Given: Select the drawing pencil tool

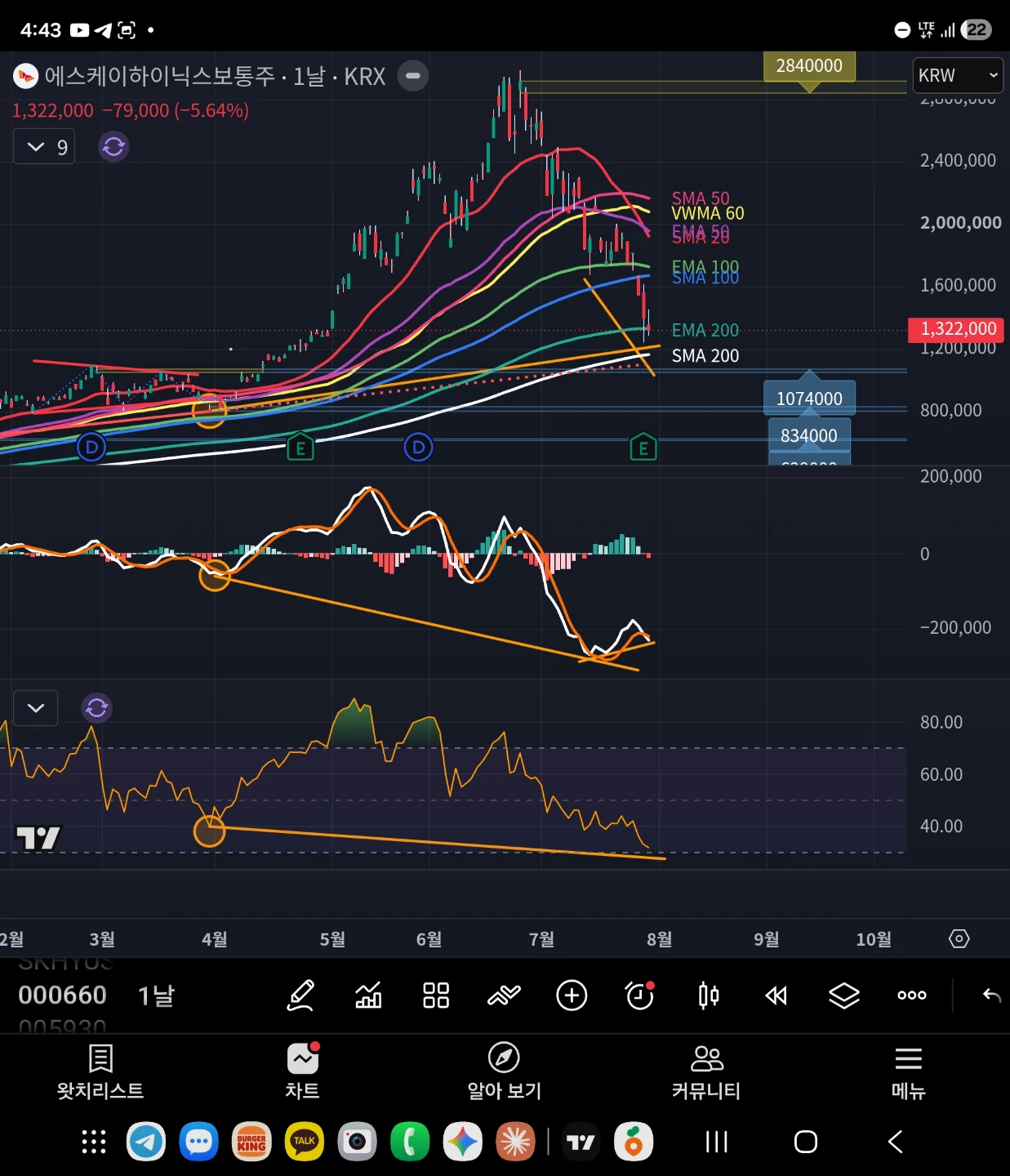Looking at the screenshot, I should tap(300, 996).
